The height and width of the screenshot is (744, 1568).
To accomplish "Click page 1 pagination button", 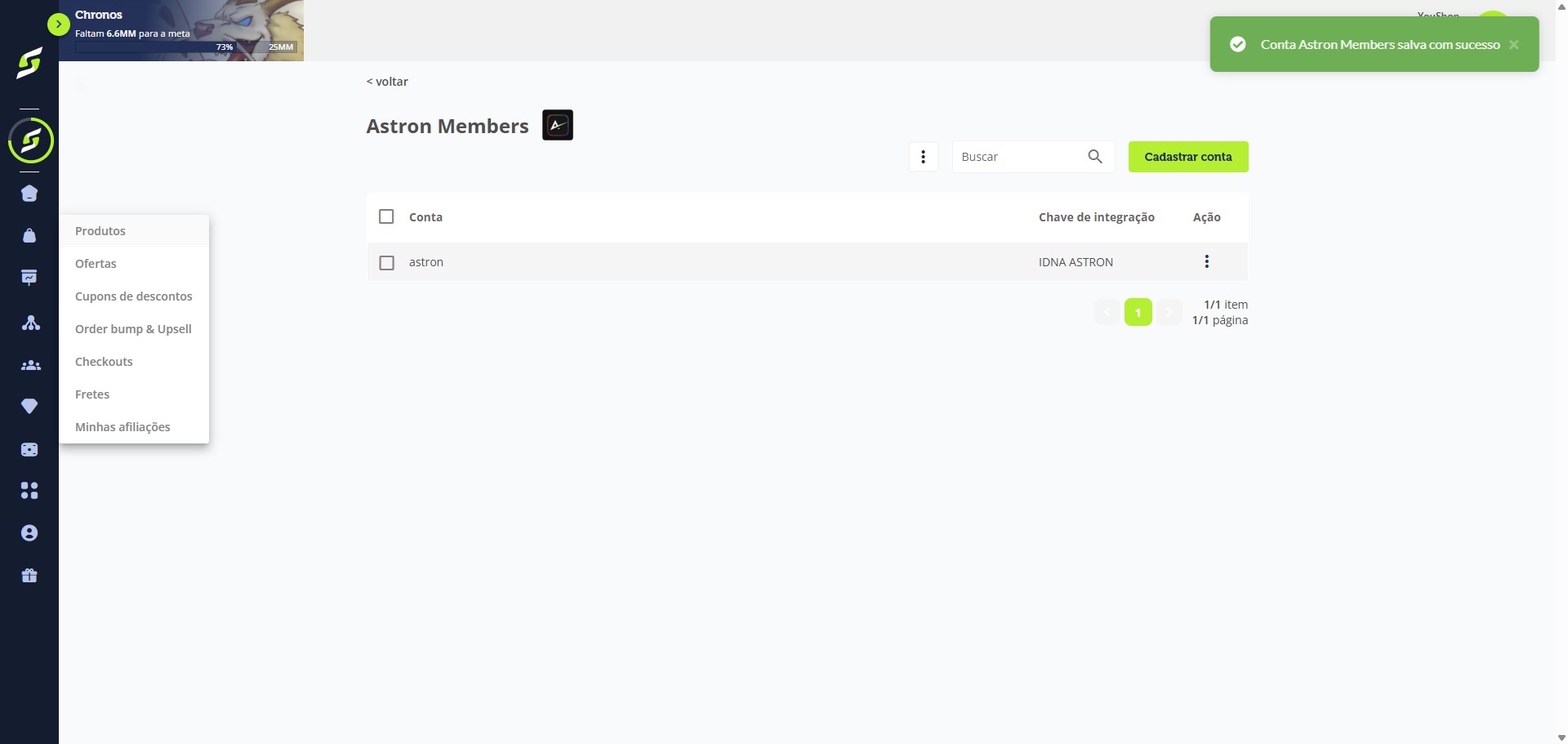I will (x=1138, y=312).
